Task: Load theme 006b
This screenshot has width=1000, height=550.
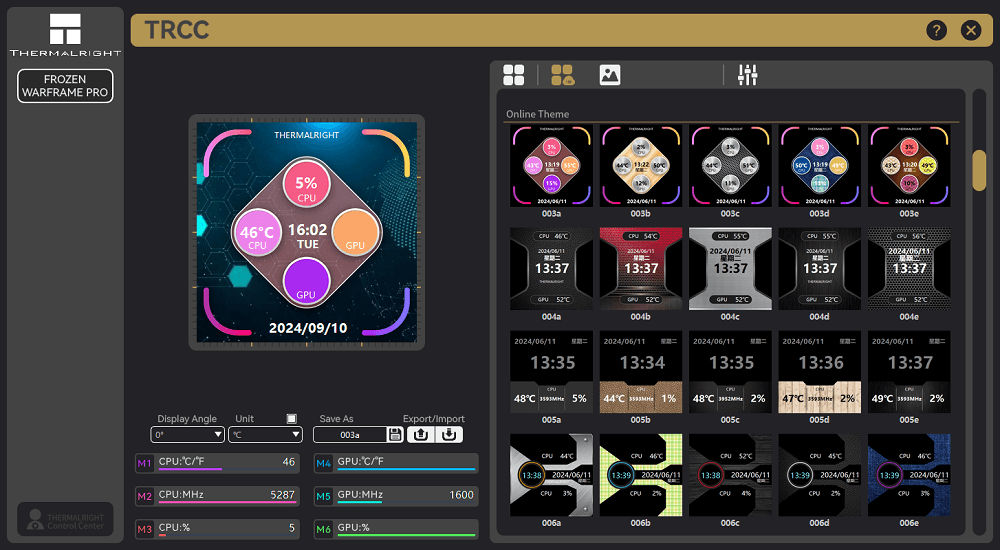Action: [641, 475]
